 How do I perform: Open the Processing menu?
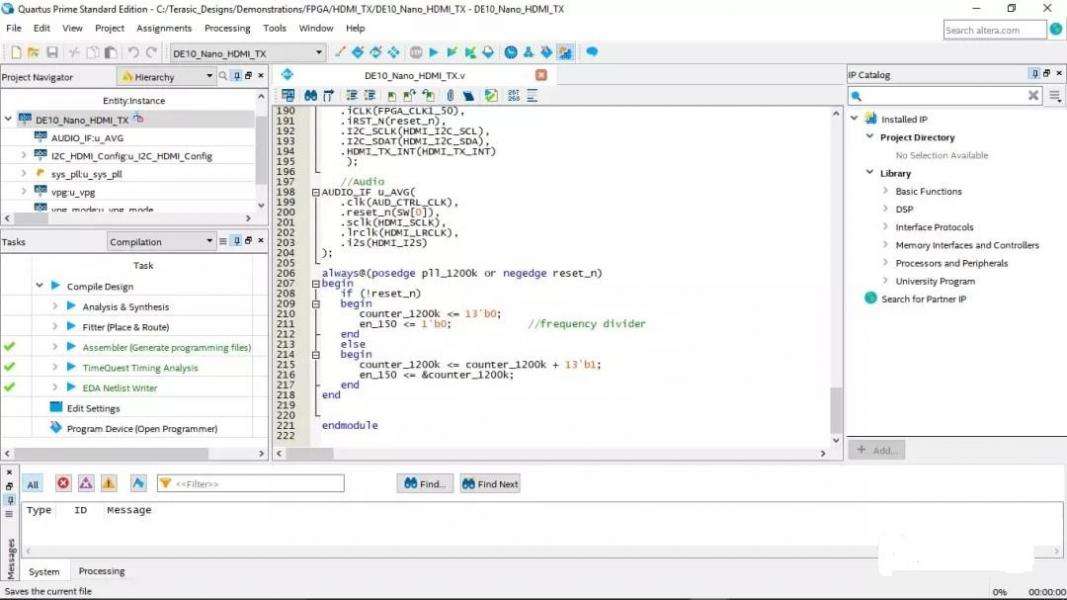click(x=227, y=28)
